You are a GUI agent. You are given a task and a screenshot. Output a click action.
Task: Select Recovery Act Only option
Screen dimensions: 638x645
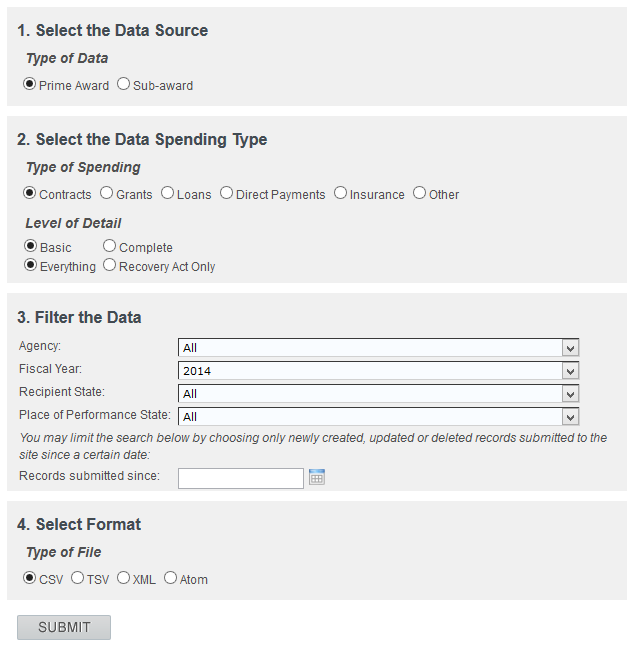[110, 266]
